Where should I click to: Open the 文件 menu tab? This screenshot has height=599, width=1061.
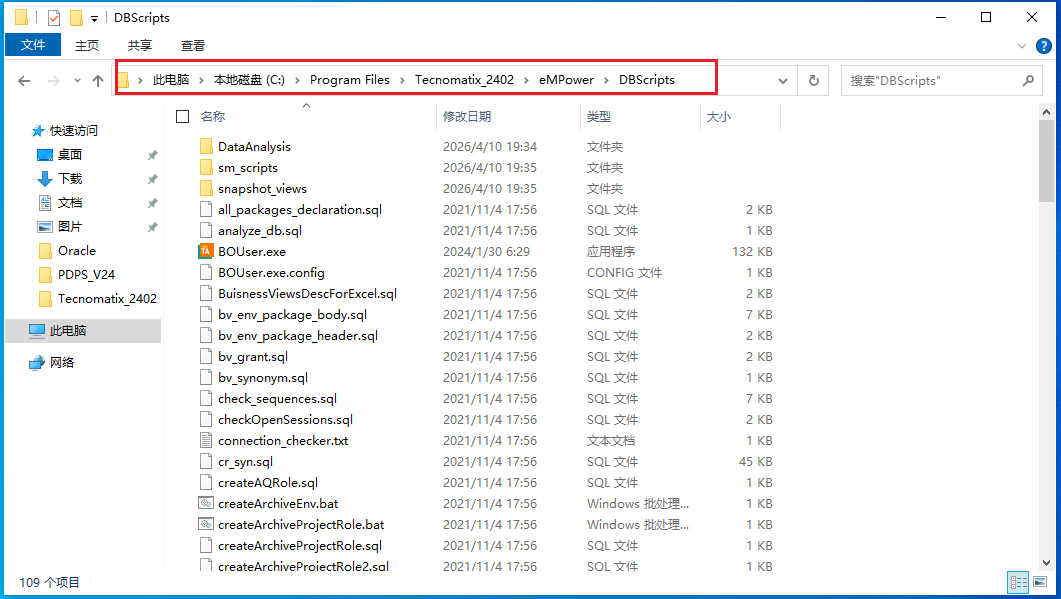pos(33,45)
